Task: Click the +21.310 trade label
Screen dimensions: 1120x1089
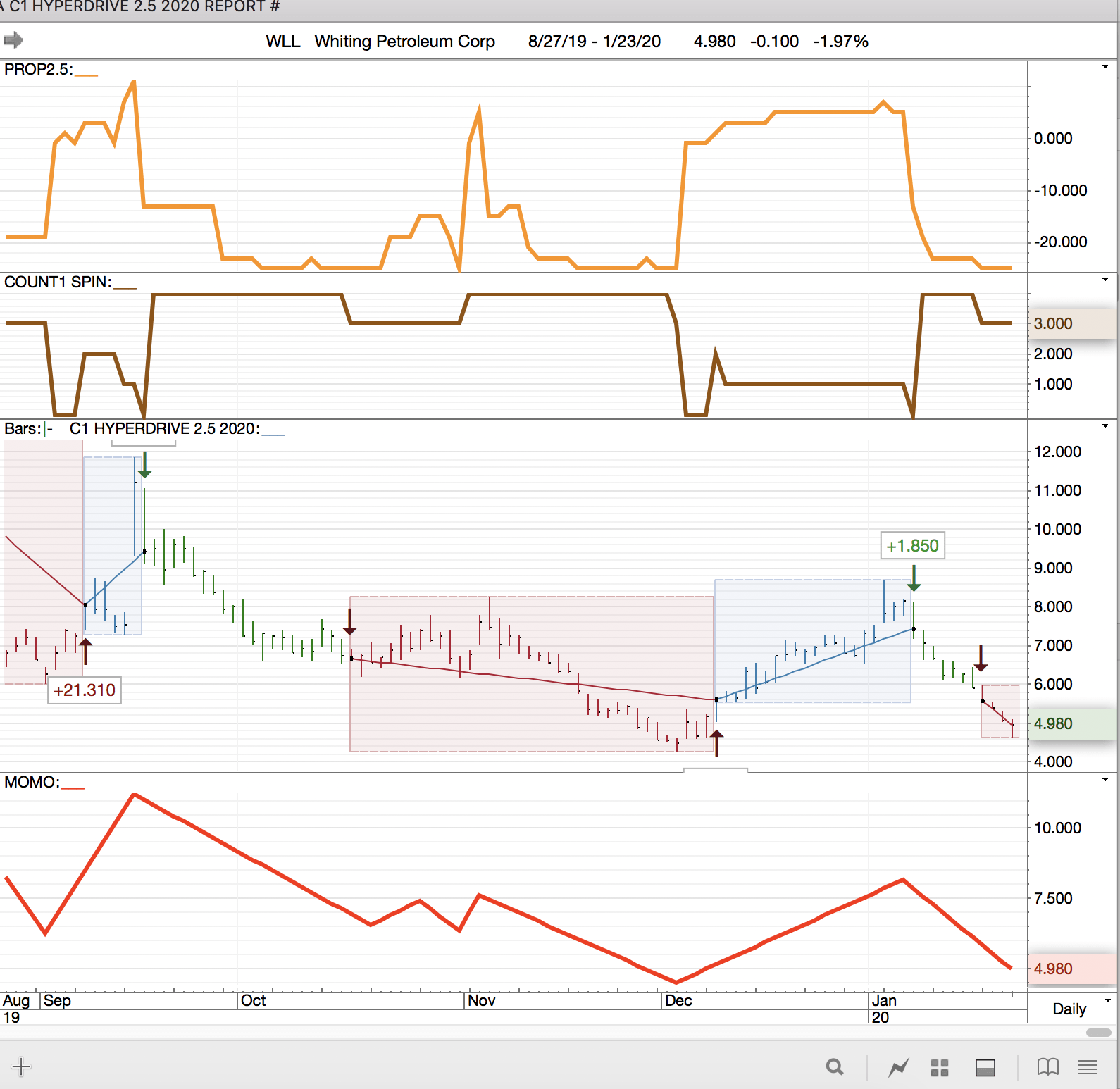Action: 85,690
